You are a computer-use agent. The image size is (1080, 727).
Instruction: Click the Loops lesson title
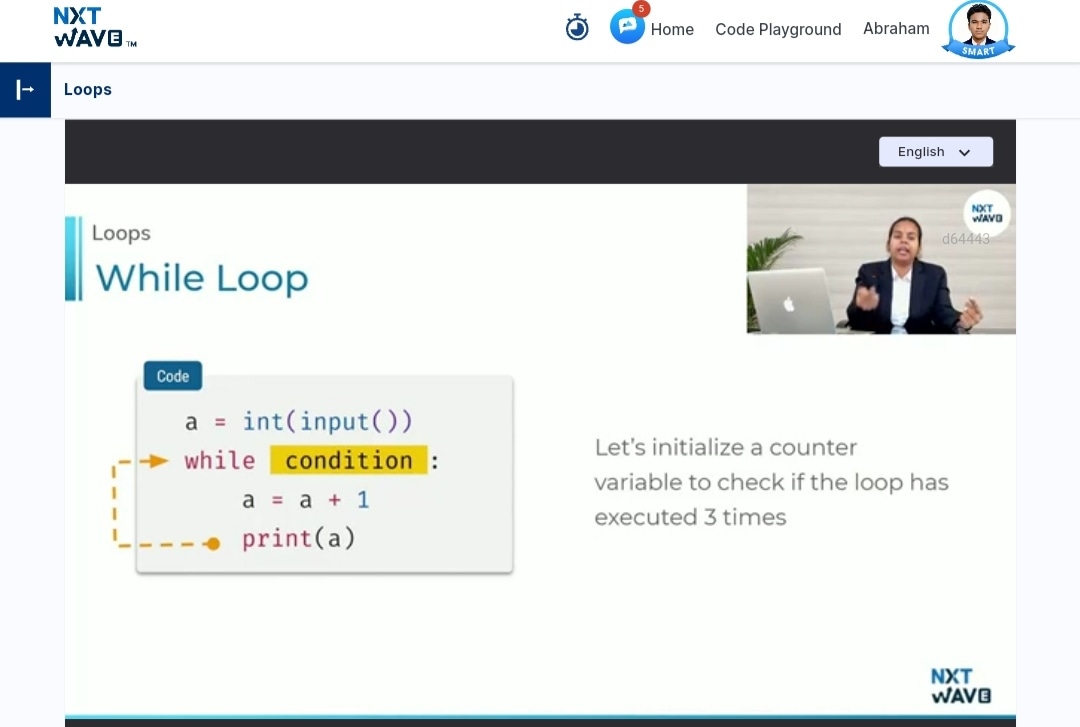pyautogui.click(x=87, y=90)
